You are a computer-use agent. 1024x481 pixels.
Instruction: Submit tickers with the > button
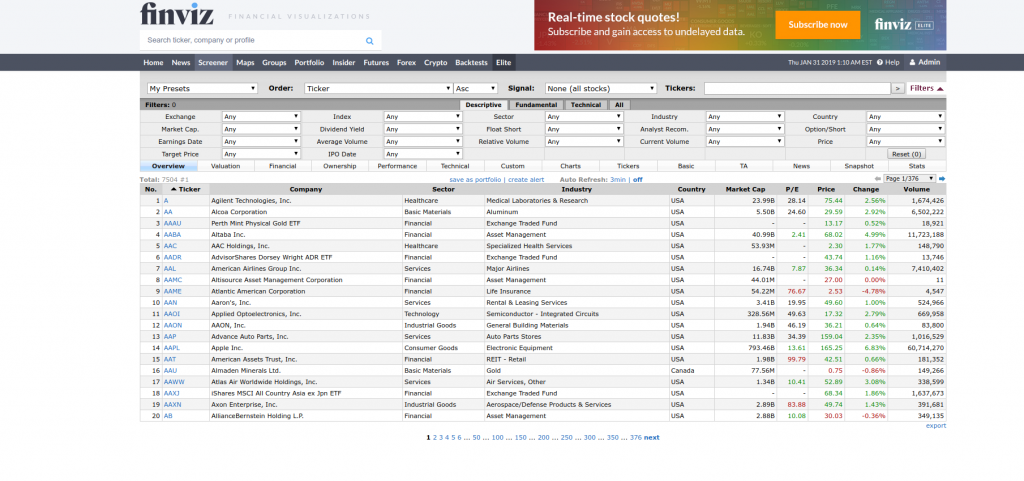click(898, 88)
